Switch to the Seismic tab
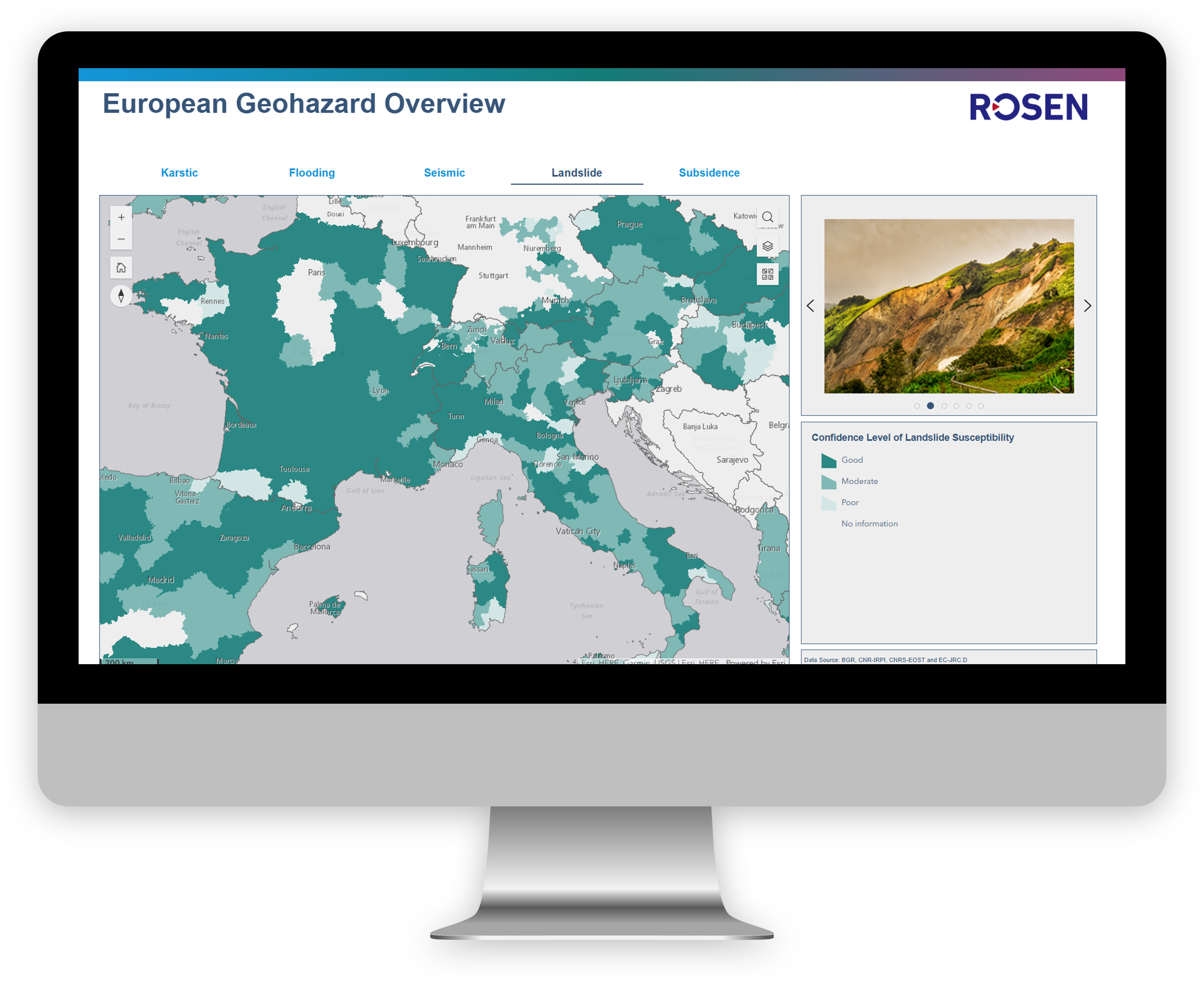This screenshot has height=984, width=1204. point(444,173)
